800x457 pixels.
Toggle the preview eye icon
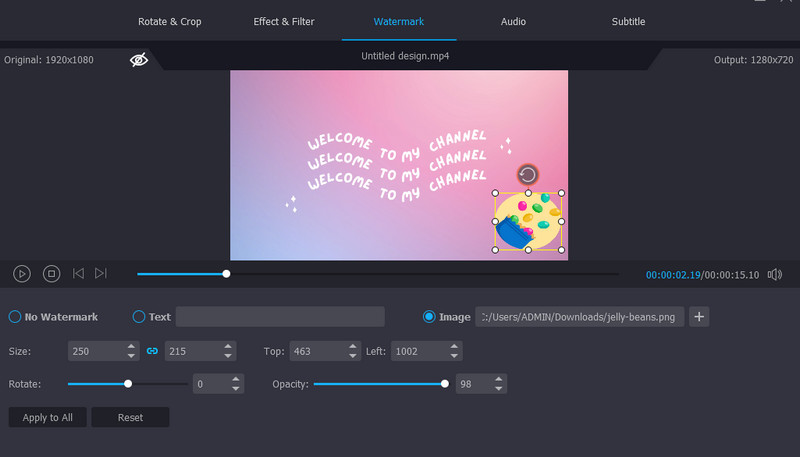139,60
